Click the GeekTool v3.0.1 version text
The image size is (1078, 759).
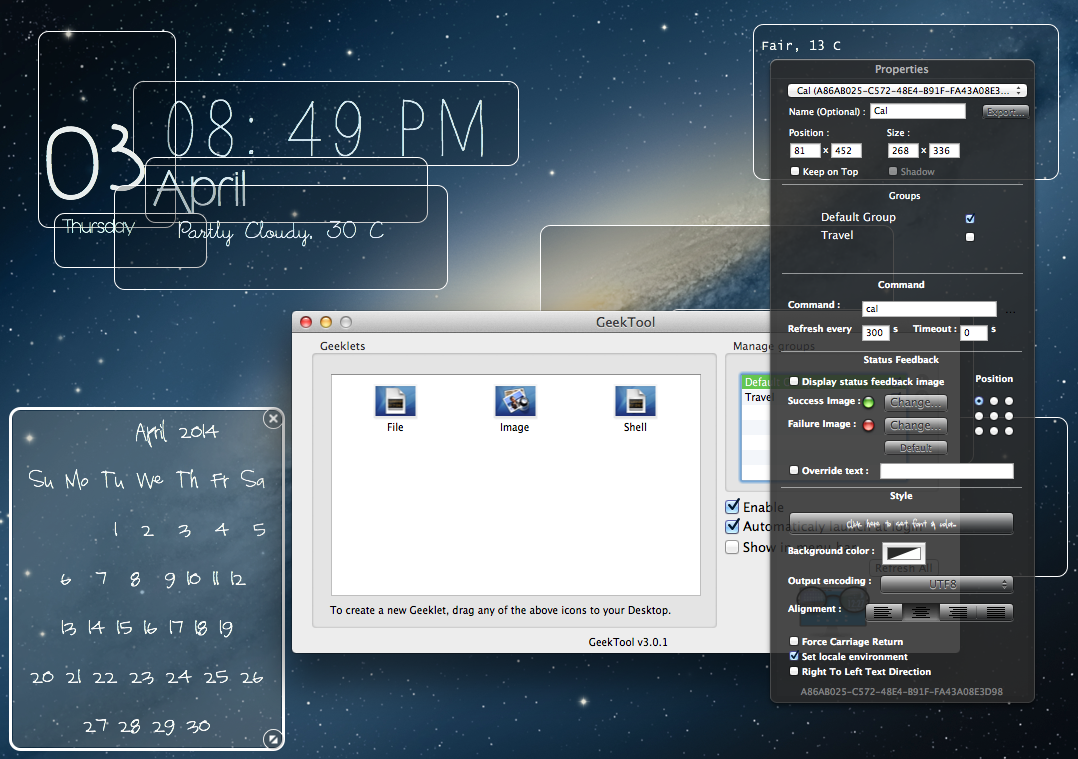coord(628,642)
